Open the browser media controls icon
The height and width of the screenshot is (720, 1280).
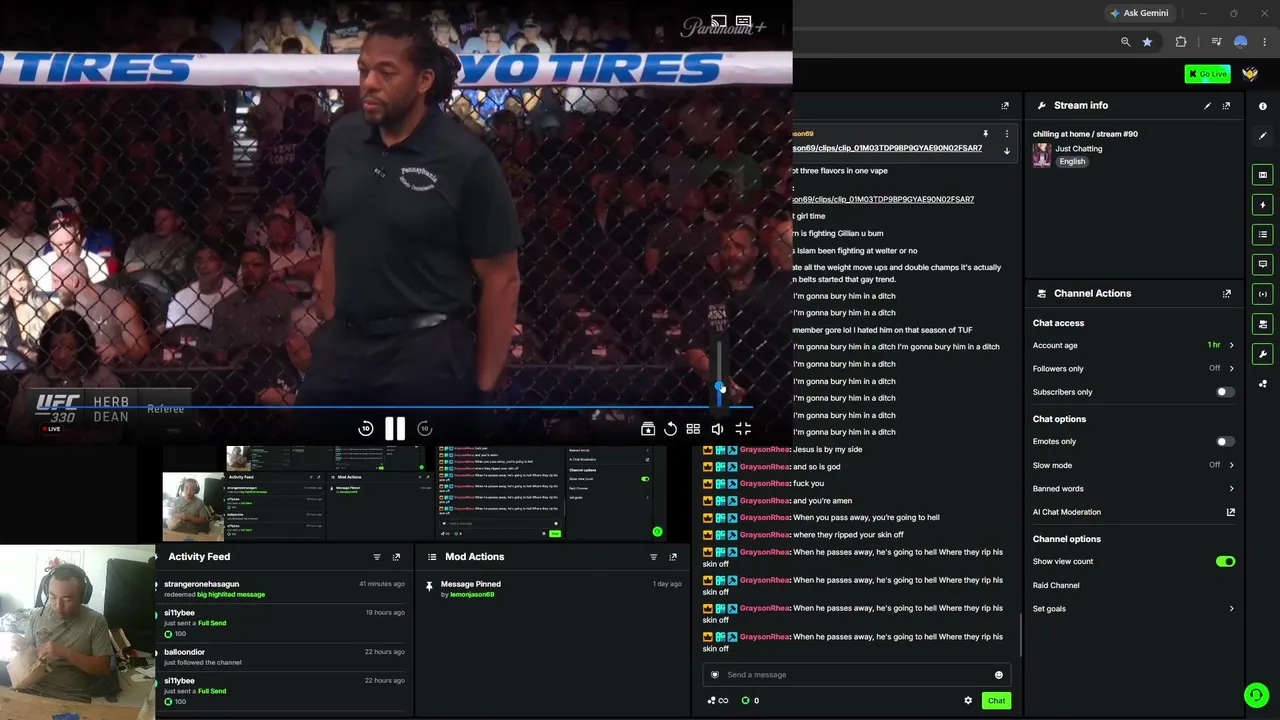pos(1216,42)
